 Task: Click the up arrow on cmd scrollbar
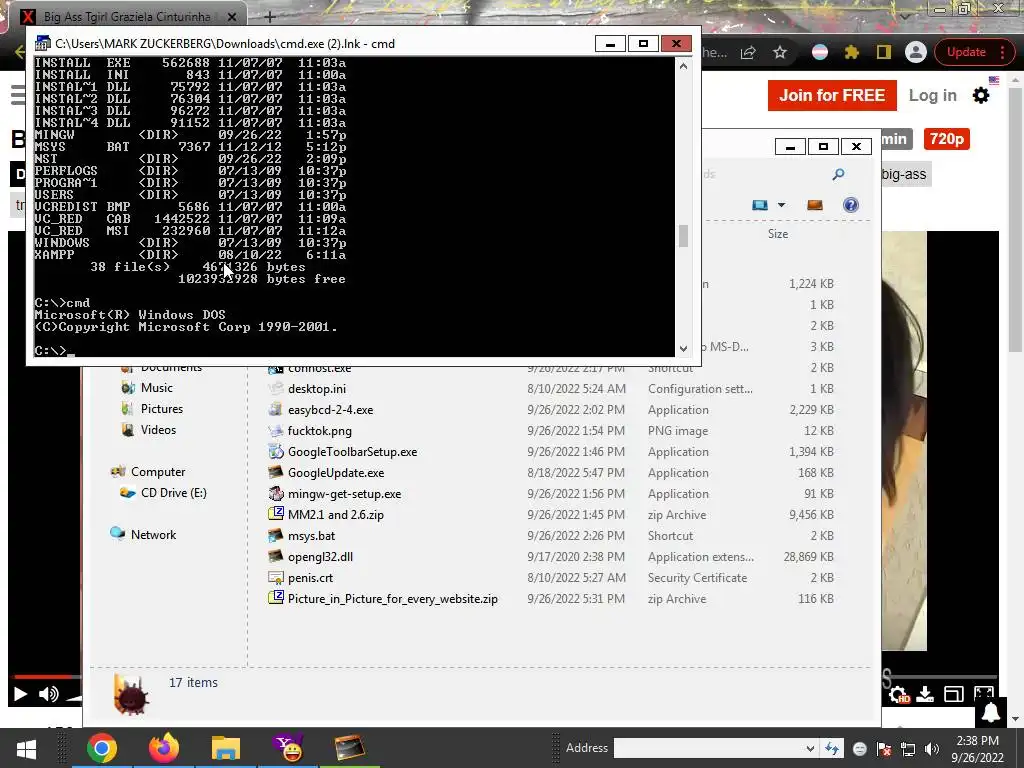[683, 66]
